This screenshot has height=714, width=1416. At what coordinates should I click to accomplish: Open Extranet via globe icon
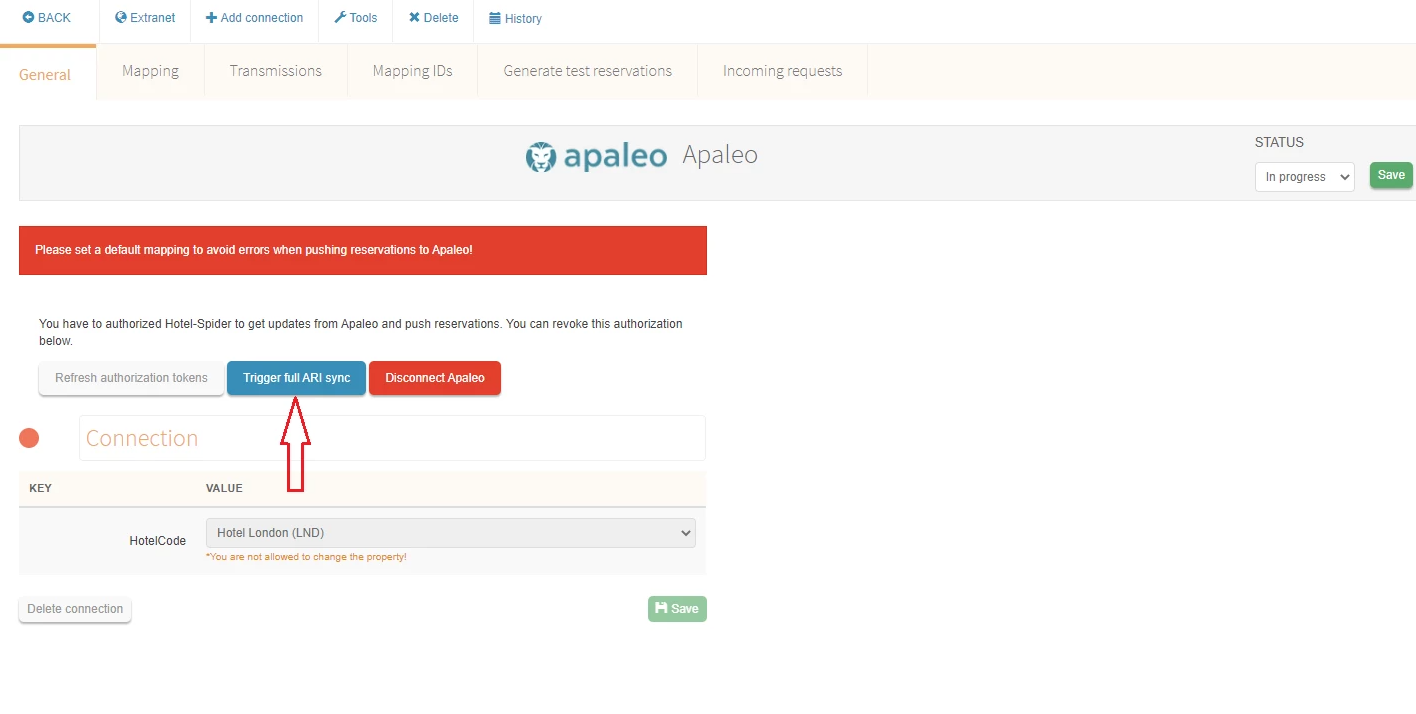[121, 18]
